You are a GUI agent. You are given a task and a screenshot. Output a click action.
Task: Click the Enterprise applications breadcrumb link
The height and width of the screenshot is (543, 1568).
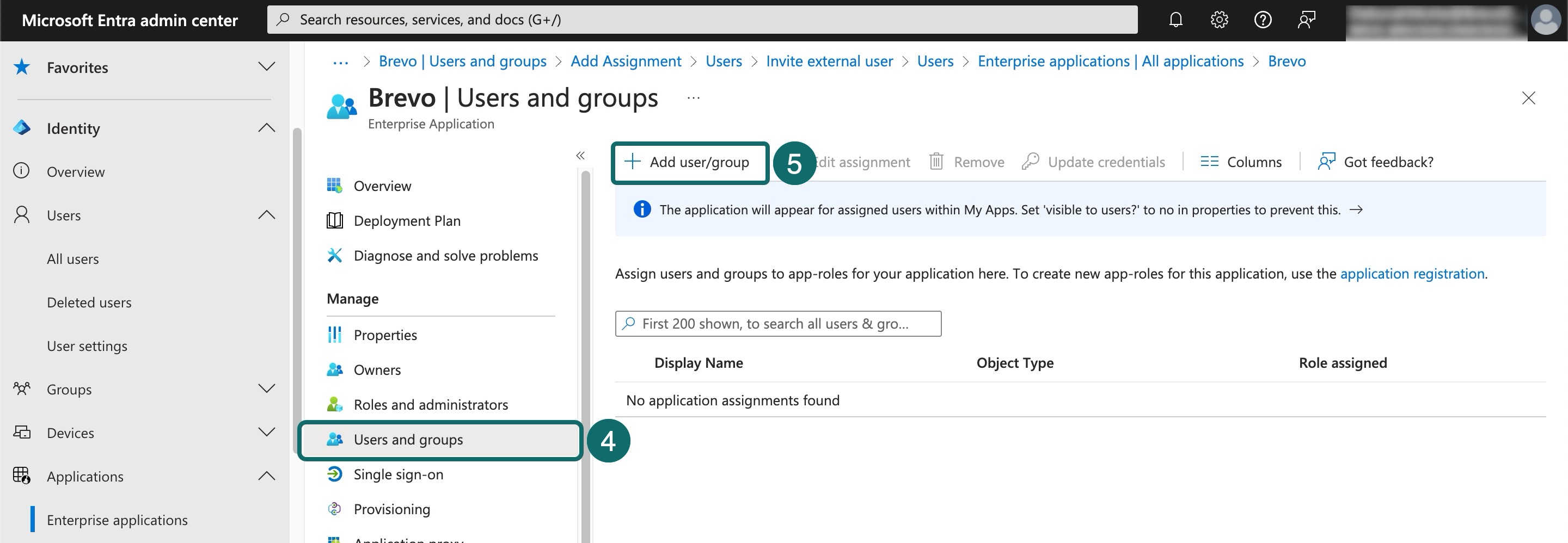click(x=1110, y=61)
